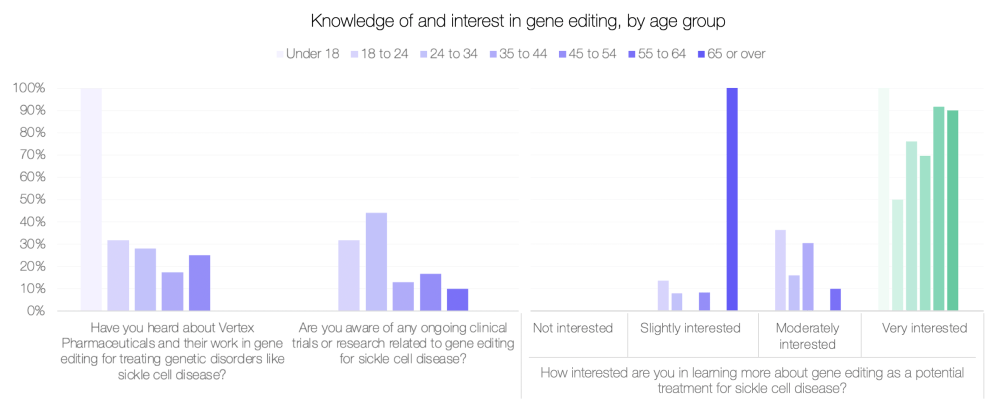
Task: Click the 'Not interested' category label
Action: (x=573, y=327)
